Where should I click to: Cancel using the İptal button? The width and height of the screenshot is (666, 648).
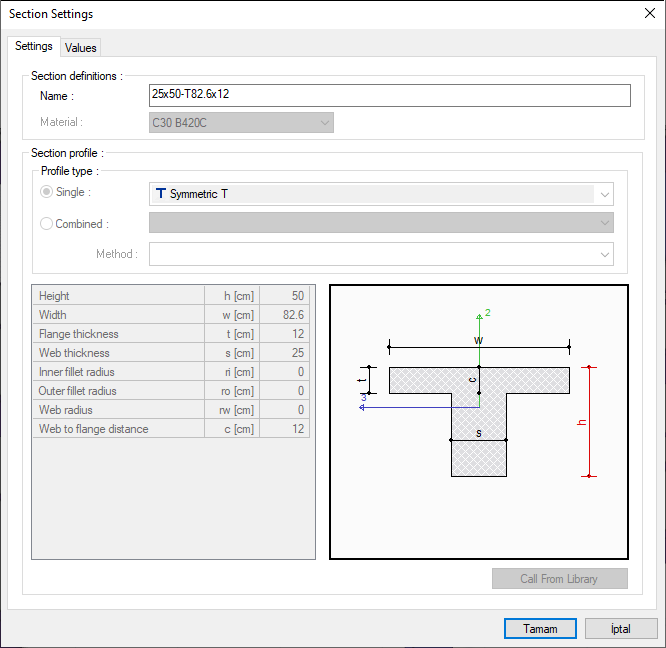tap(620, 628)
